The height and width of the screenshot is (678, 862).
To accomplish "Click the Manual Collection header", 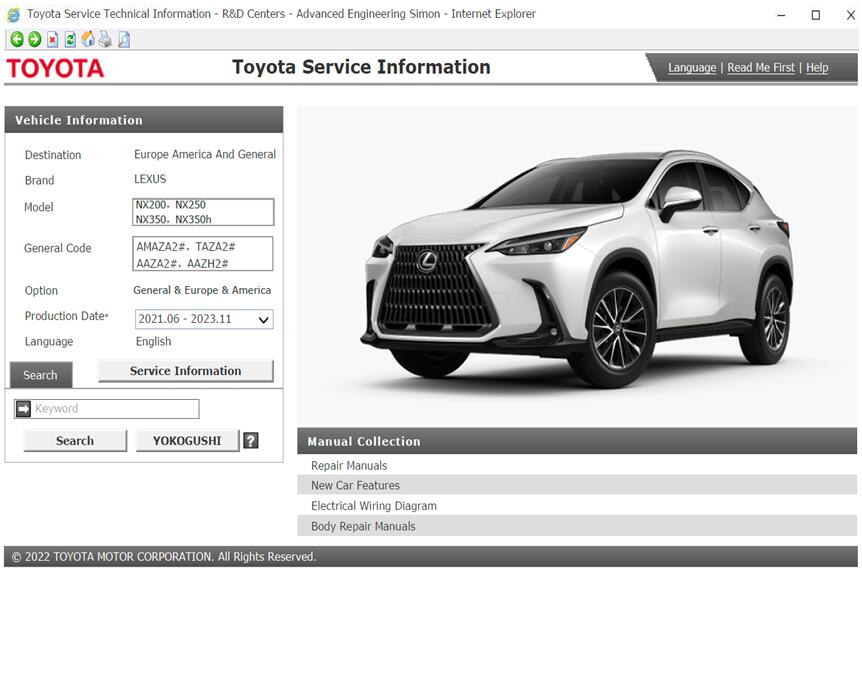I will point(577,441).
